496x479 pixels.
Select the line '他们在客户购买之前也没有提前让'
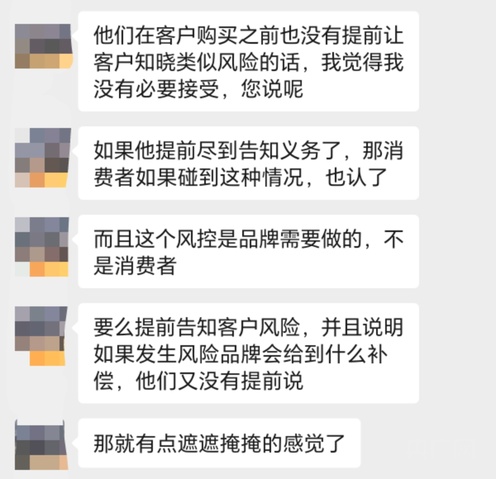249,35
